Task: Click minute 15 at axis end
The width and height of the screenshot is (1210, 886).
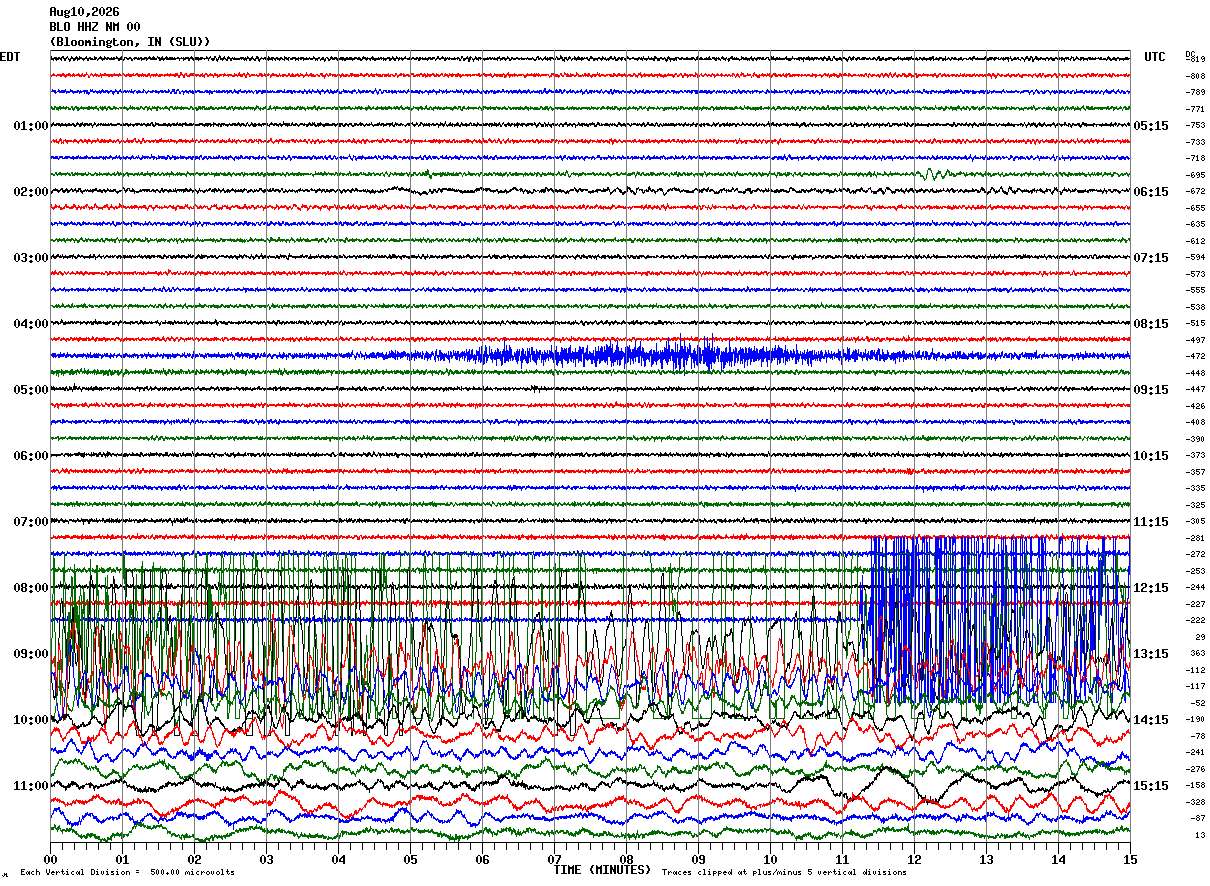Action: point(1130,859)
